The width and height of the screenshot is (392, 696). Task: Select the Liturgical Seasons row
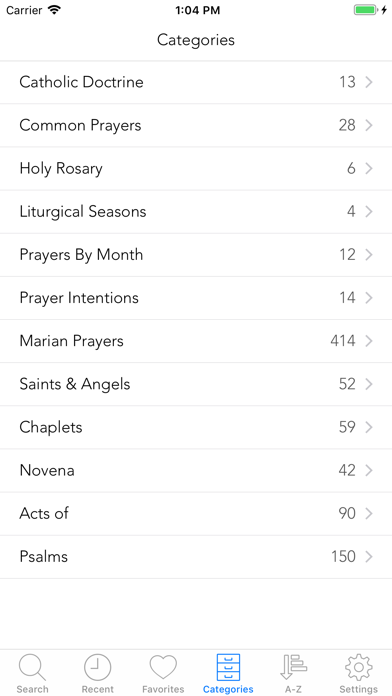196,211
